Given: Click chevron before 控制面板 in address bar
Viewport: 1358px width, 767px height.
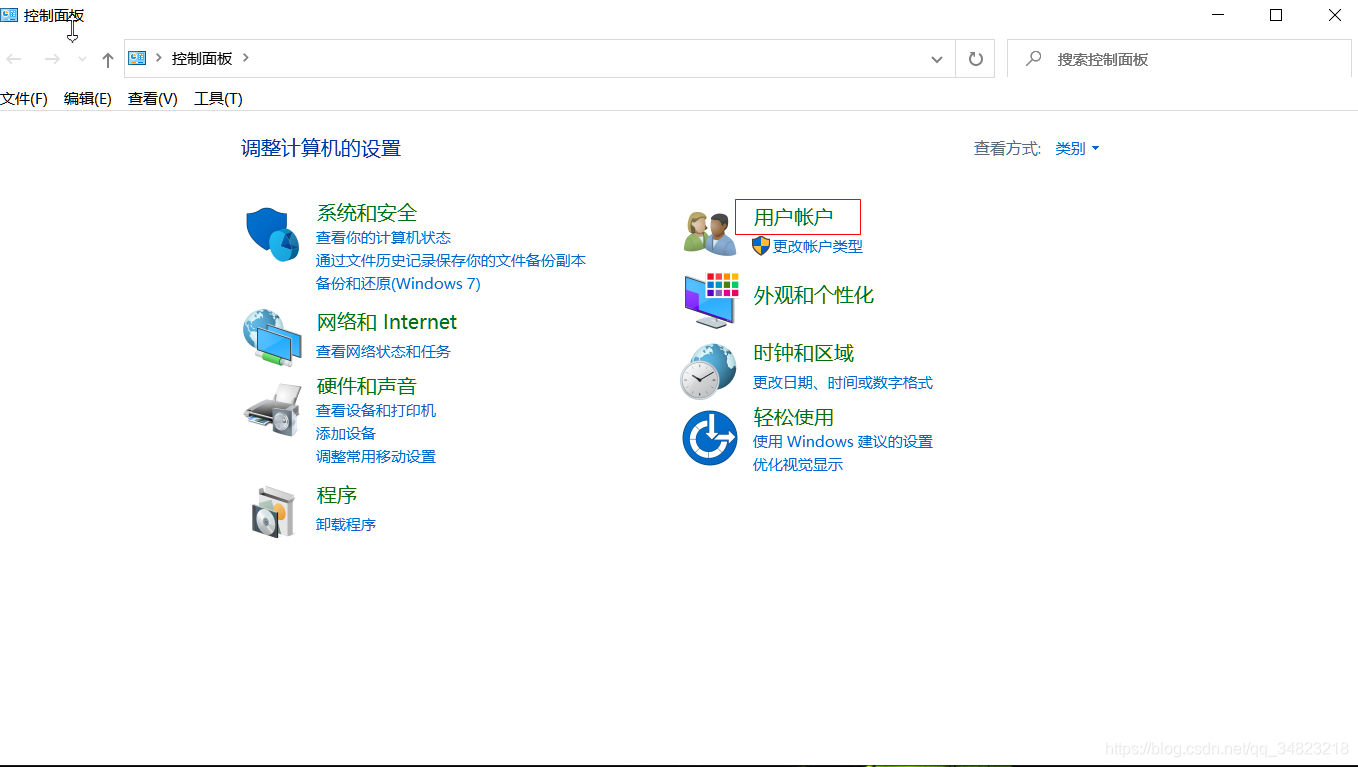Looking at the screenshot, I should tap(159, 58).
